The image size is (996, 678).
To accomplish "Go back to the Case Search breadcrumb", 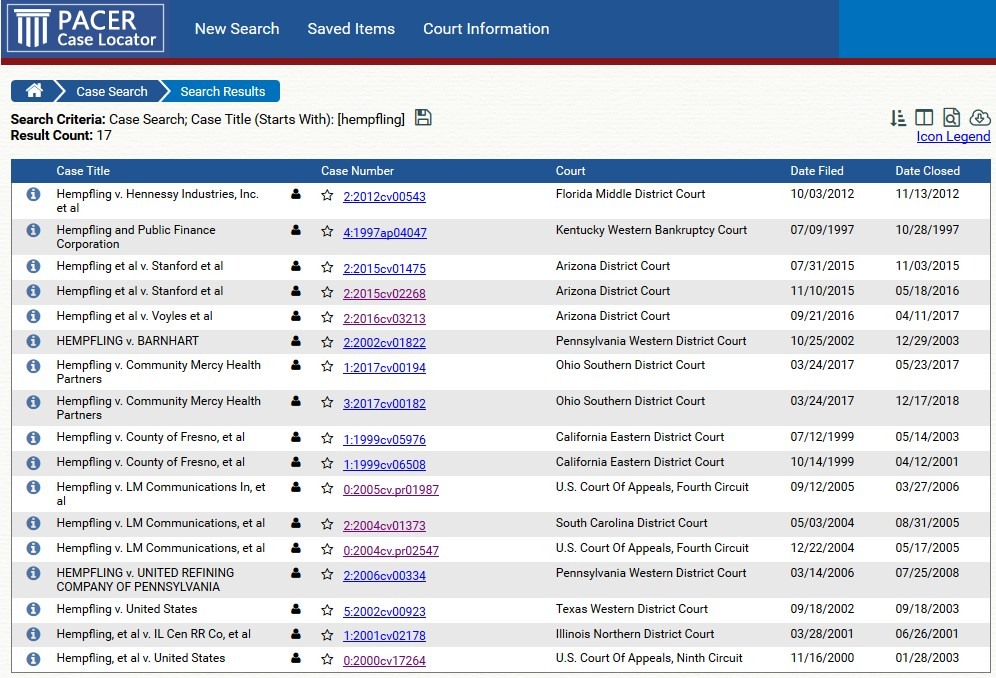I will (x=112, y=92).
